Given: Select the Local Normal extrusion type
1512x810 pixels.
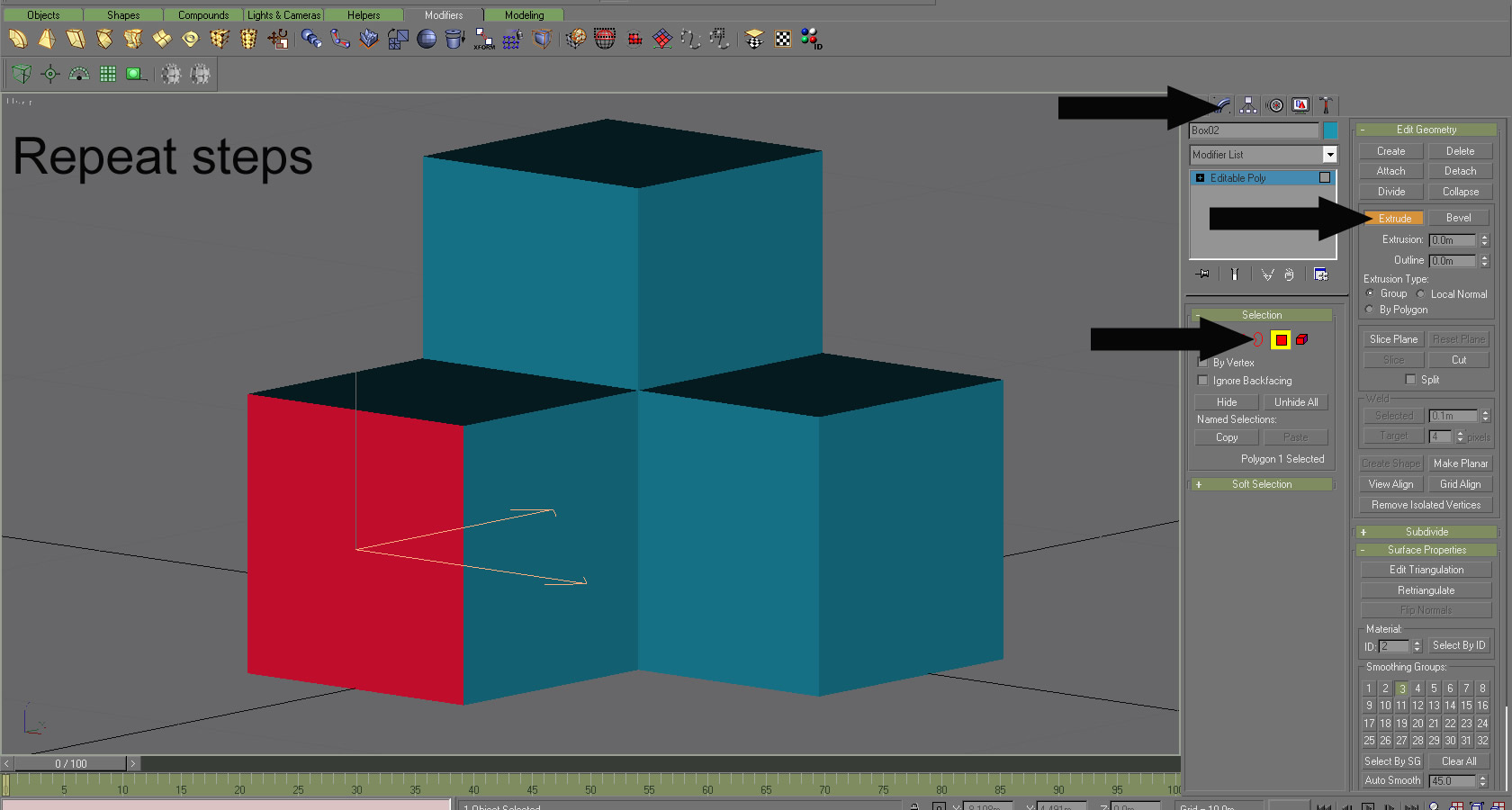Looking at the screenshot, I should (1421, 294).
